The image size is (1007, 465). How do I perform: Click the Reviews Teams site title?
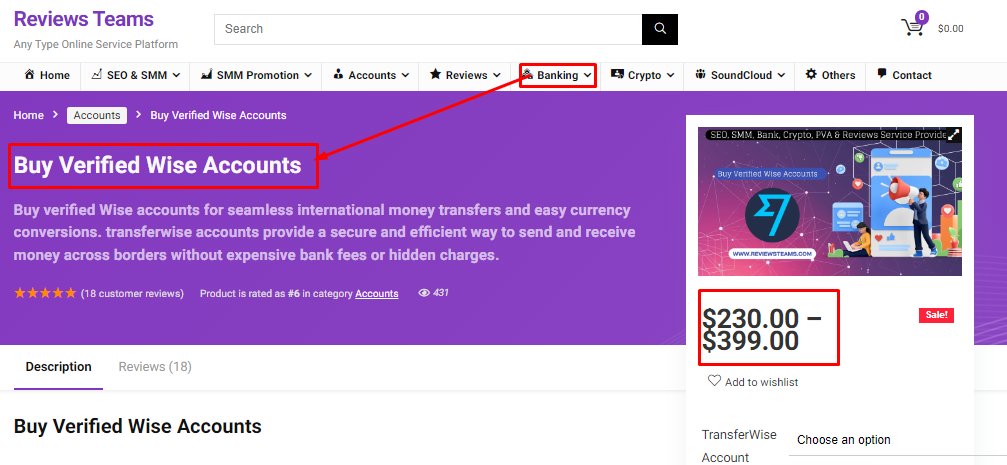(x=83, y=19)
